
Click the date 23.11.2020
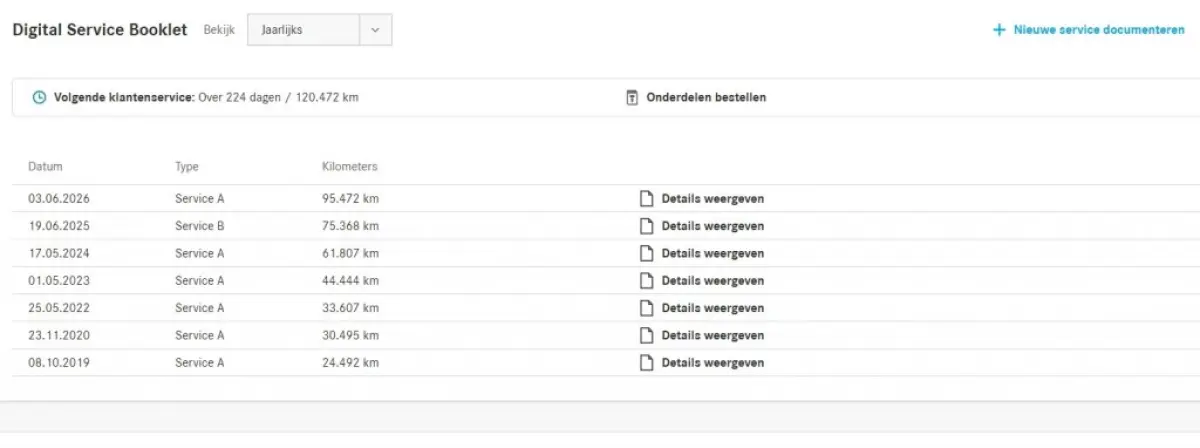pyautogui.click(x=59, y=335)
